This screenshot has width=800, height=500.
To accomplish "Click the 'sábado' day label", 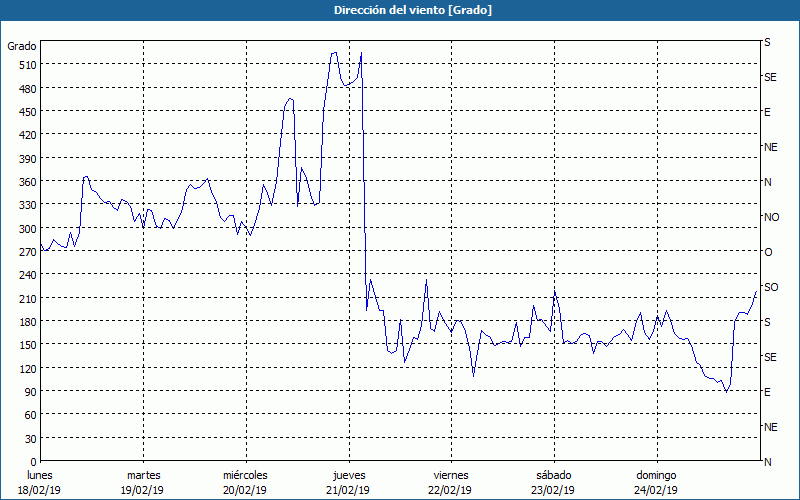I will click(x=554, y=475).
